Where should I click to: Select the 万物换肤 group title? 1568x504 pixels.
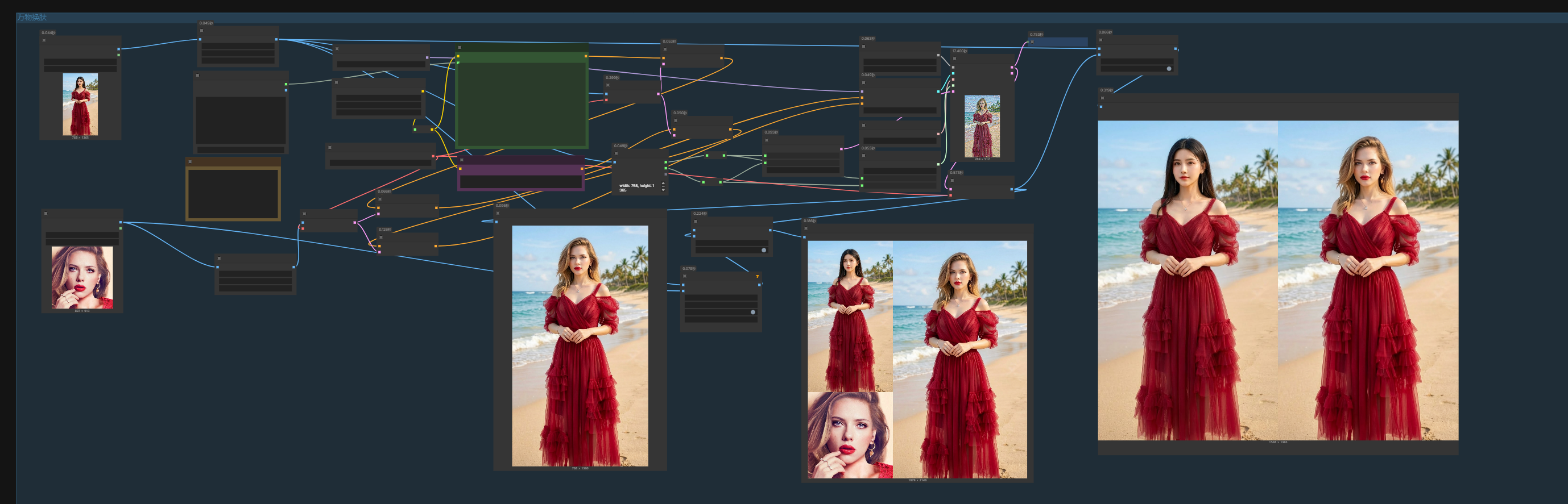pos(32,17)
